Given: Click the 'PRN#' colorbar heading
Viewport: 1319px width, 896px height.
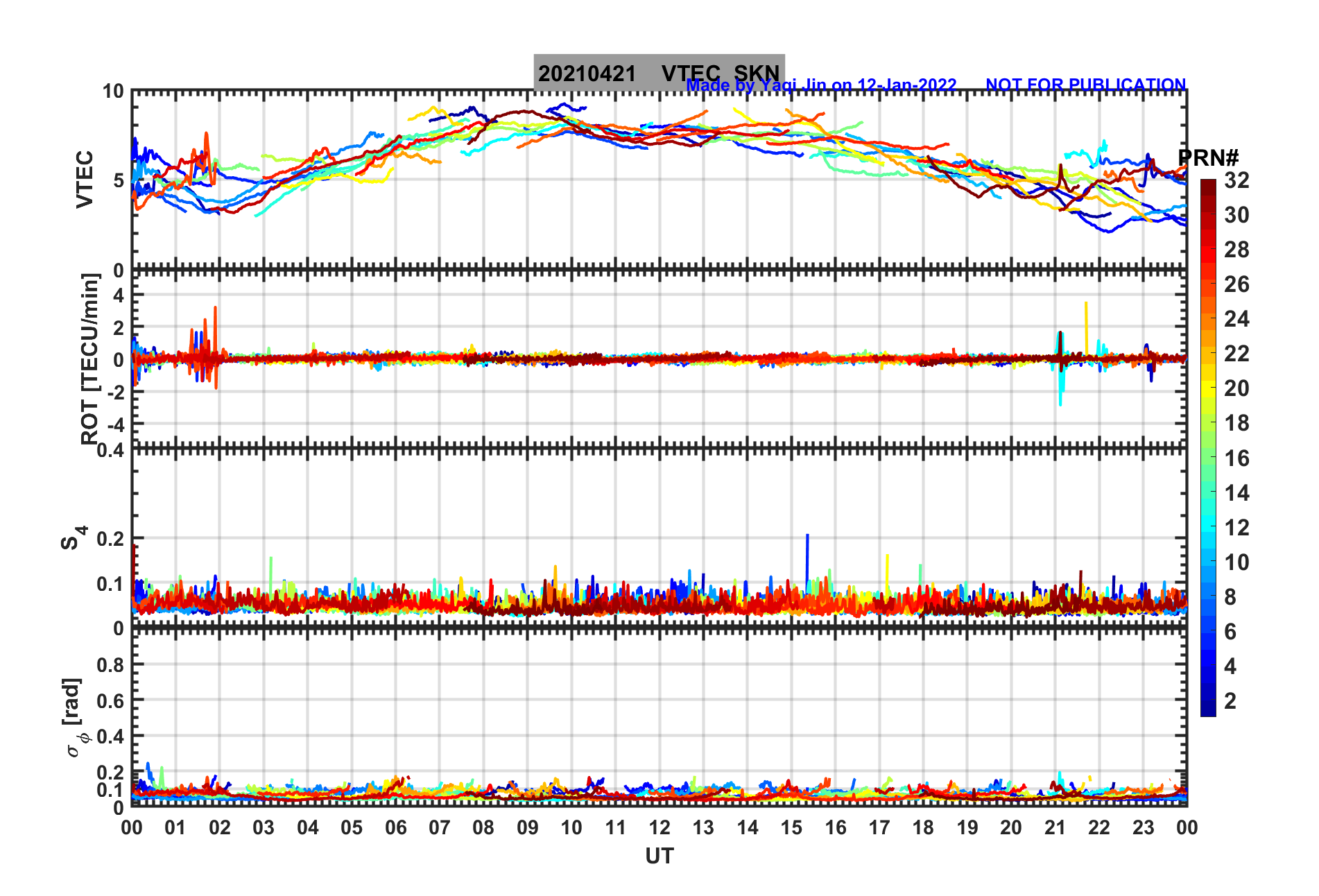Looking at the screenshot, I should pos(1208,158).
